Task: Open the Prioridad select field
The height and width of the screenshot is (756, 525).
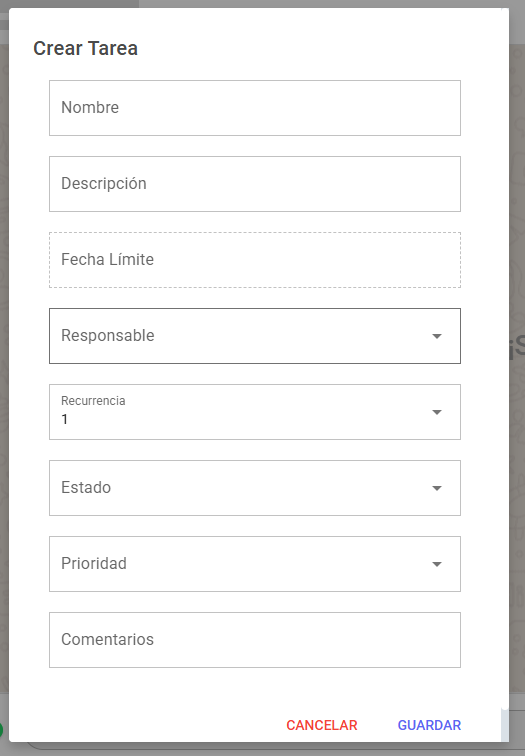Action: coord(255,564)
